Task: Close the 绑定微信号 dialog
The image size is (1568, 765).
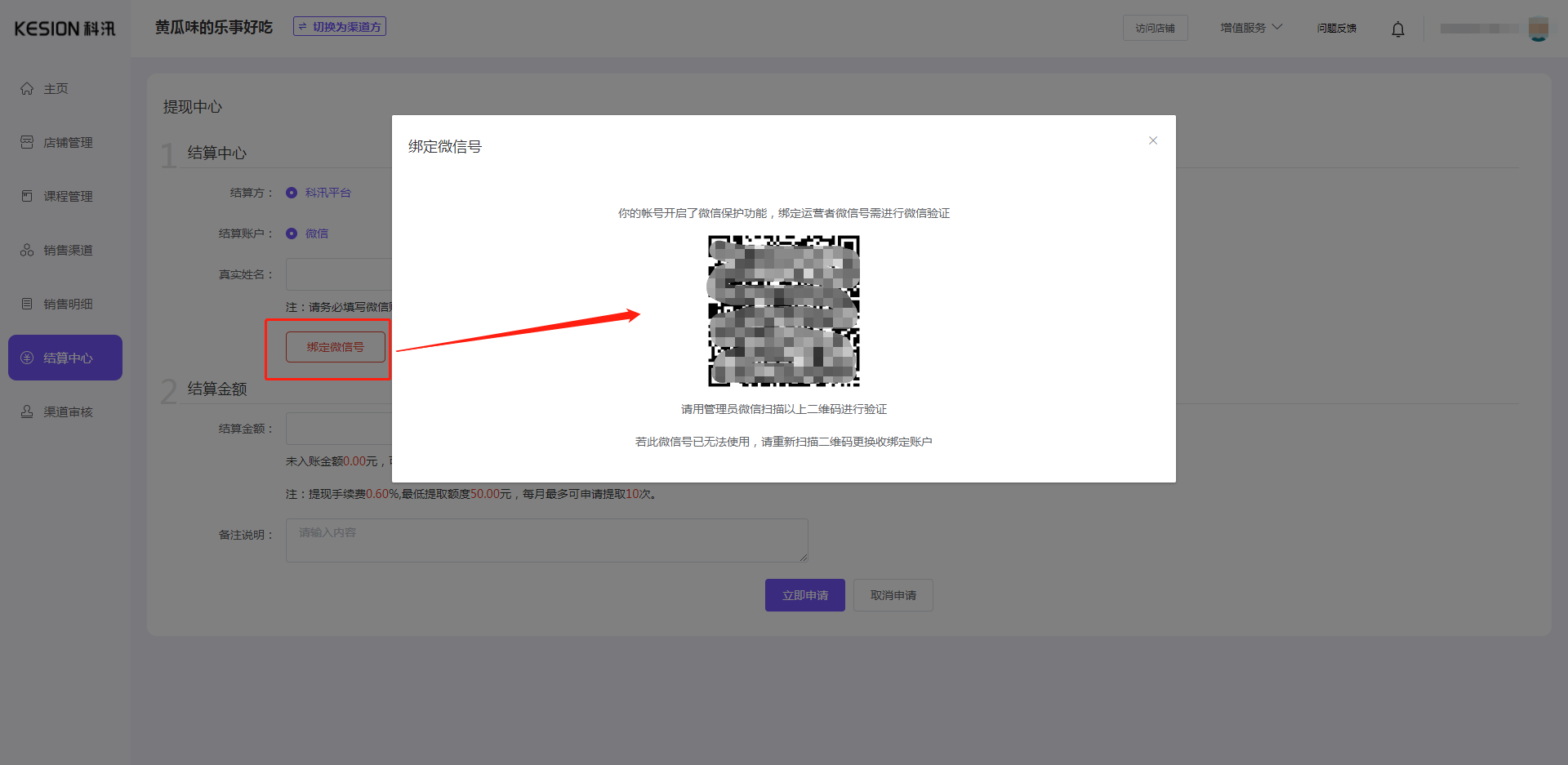Action: [x=1152, y=140]
